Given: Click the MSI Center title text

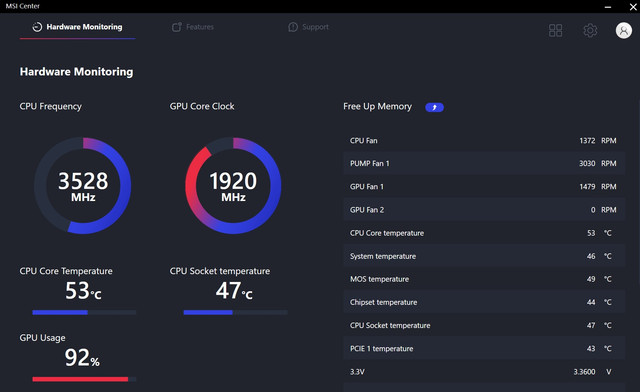Looking at the screenshot, I should coord(22,6).
